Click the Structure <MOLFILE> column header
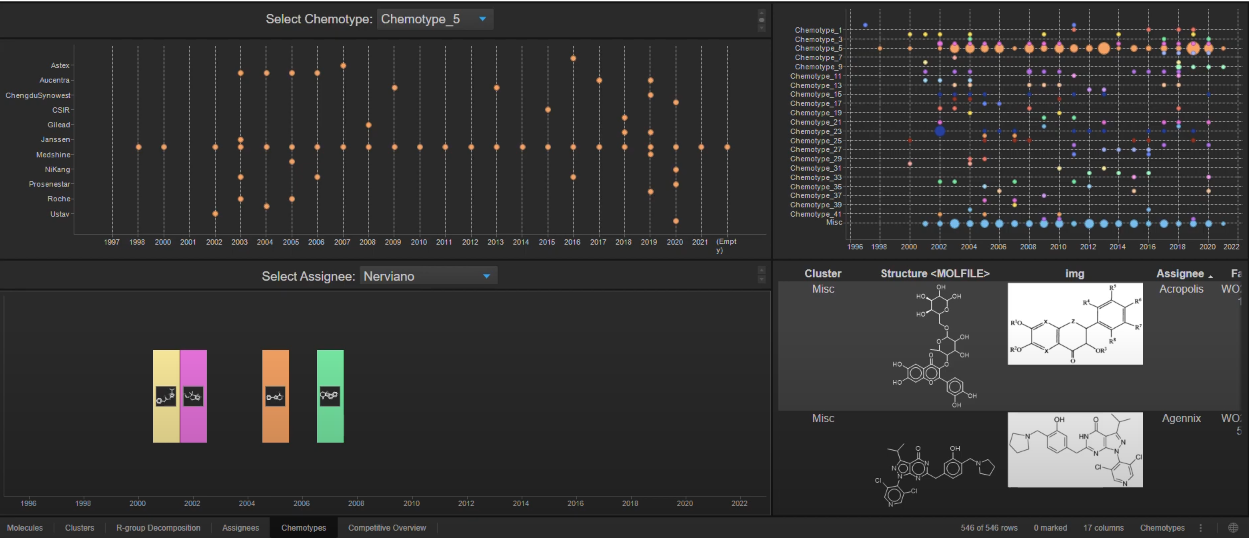The image size is (1249, 538). [935, 273]
